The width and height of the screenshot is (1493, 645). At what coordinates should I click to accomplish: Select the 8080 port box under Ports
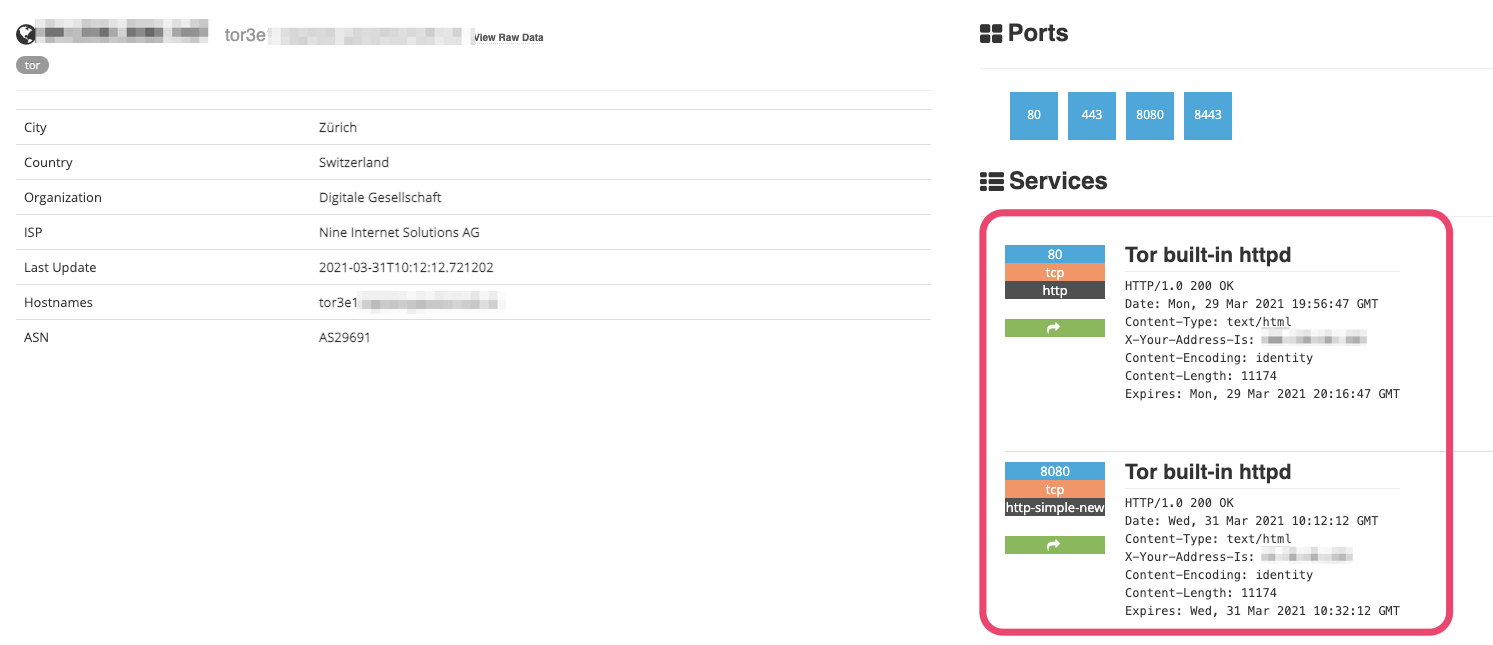(1149, 115)
